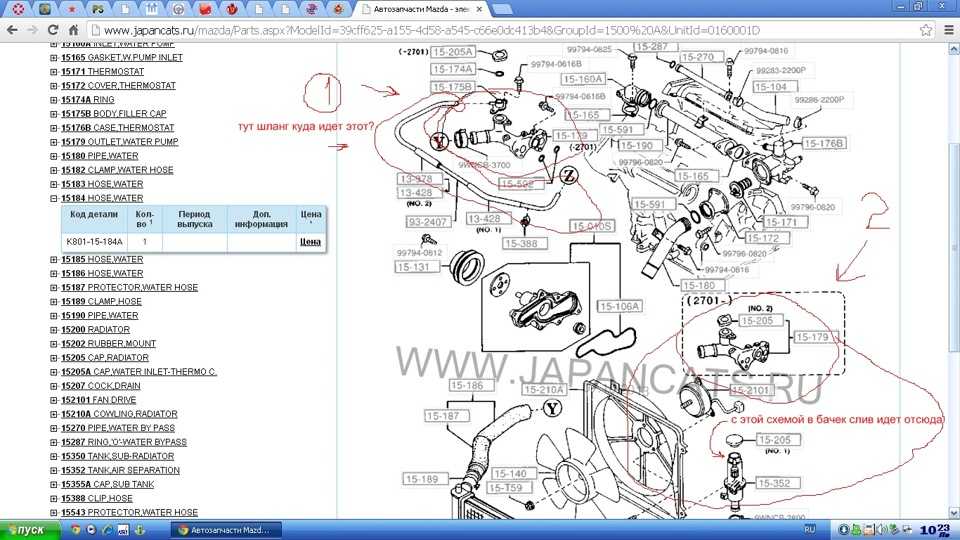Open the 15388 CLIP,HOSE link
Image resolution: width=960 pixels, height=540 pixels.
(97, 498)
